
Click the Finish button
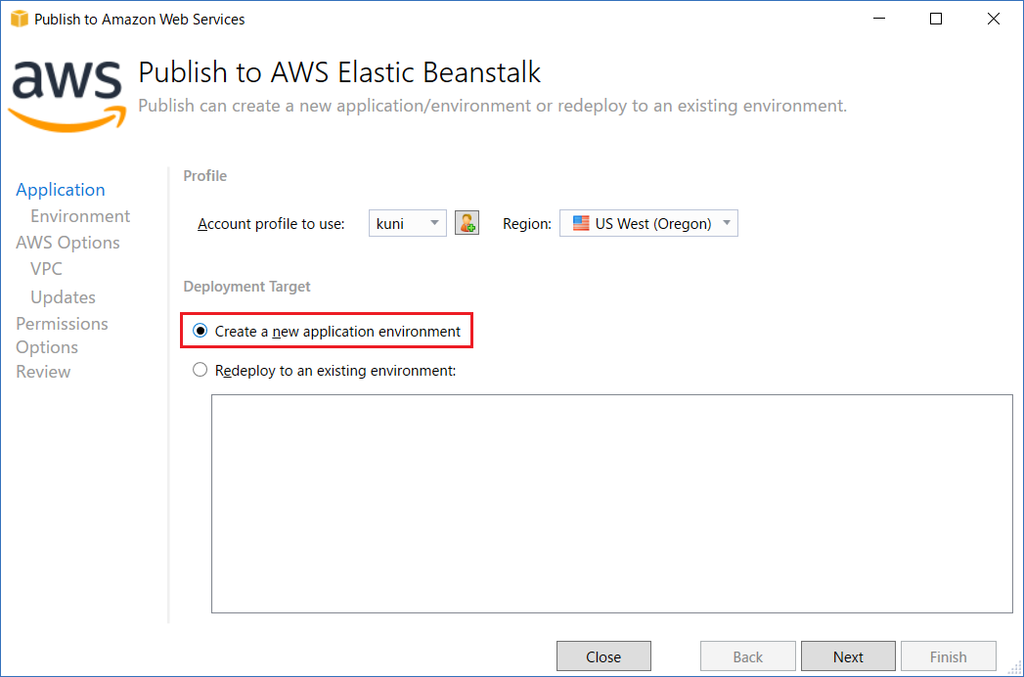[x=948, y=656]
